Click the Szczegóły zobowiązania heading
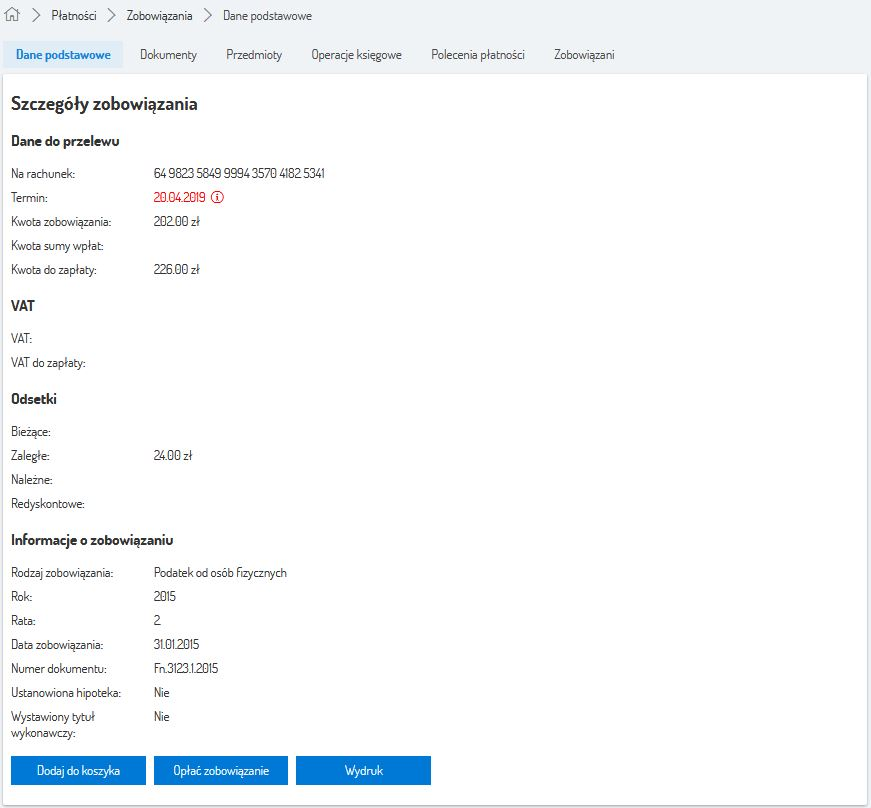Viewport: 871px width, 808px height. point(104,104)
